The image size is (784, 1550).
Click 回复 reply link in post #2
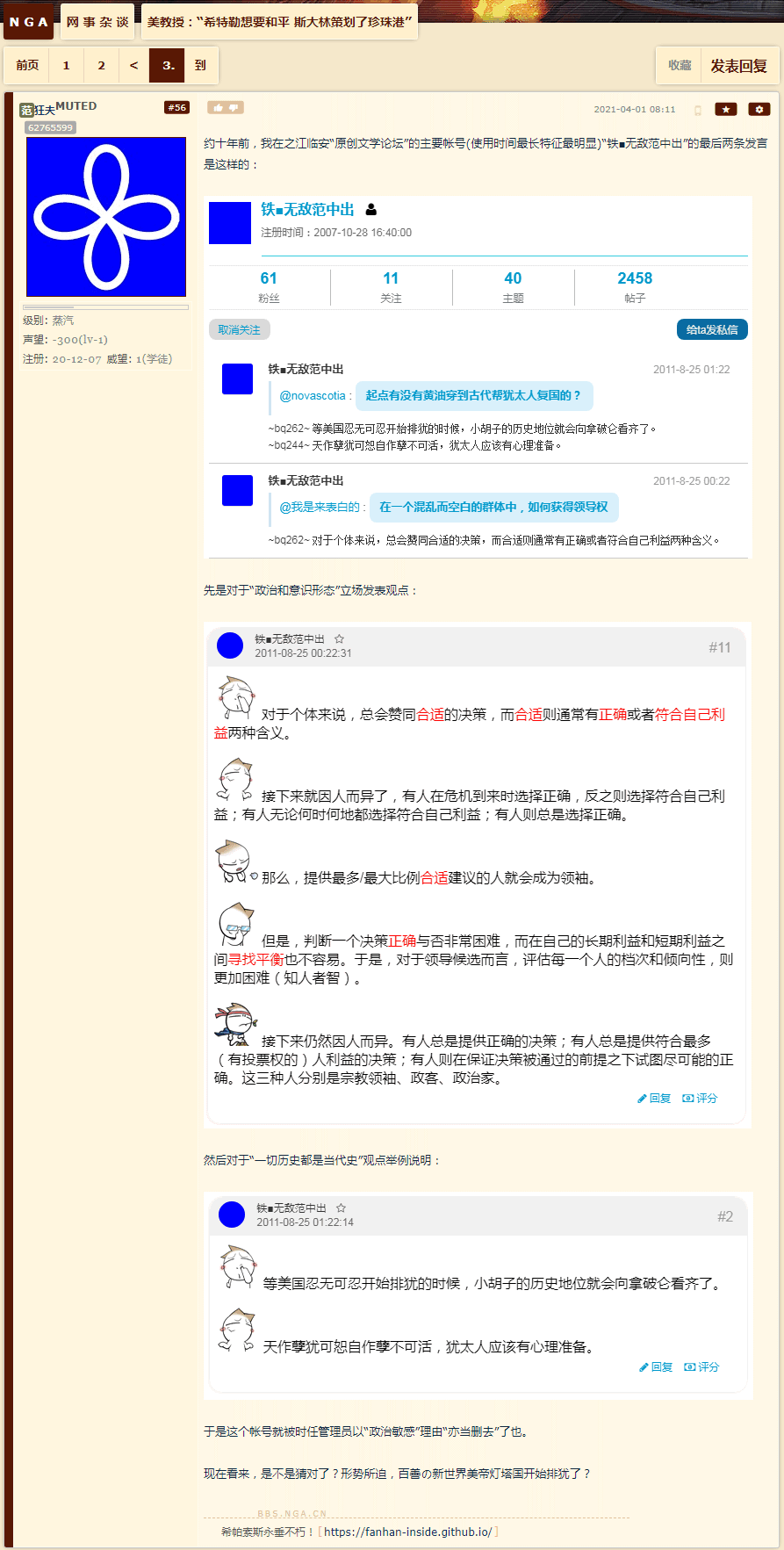[x=656, y=1367]
